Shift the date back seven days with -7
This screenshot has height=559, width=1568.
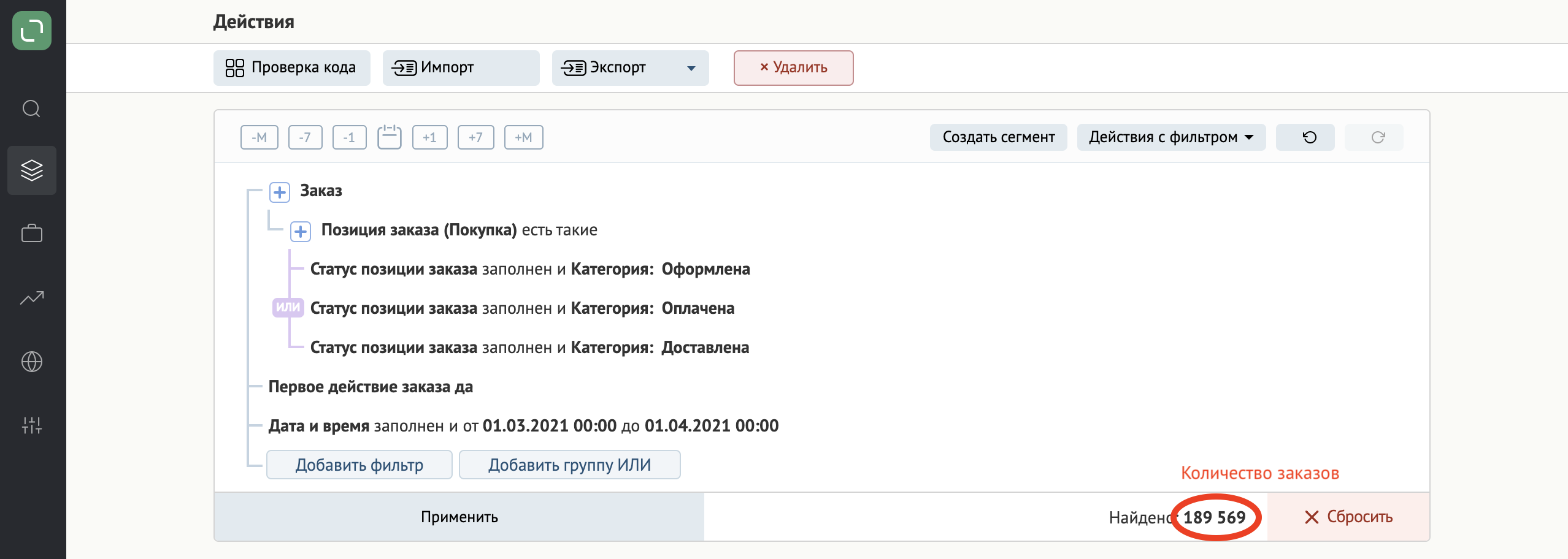point(305,137)
